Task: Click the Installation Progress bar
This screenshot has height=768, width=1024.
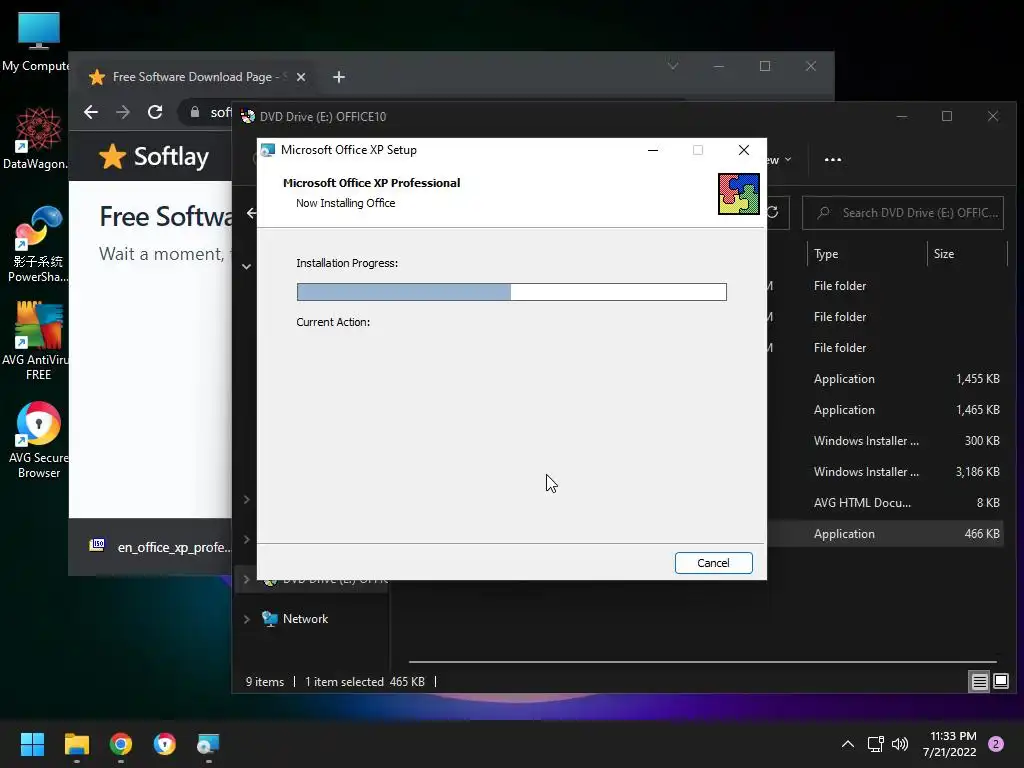Action: pos(511,292)
